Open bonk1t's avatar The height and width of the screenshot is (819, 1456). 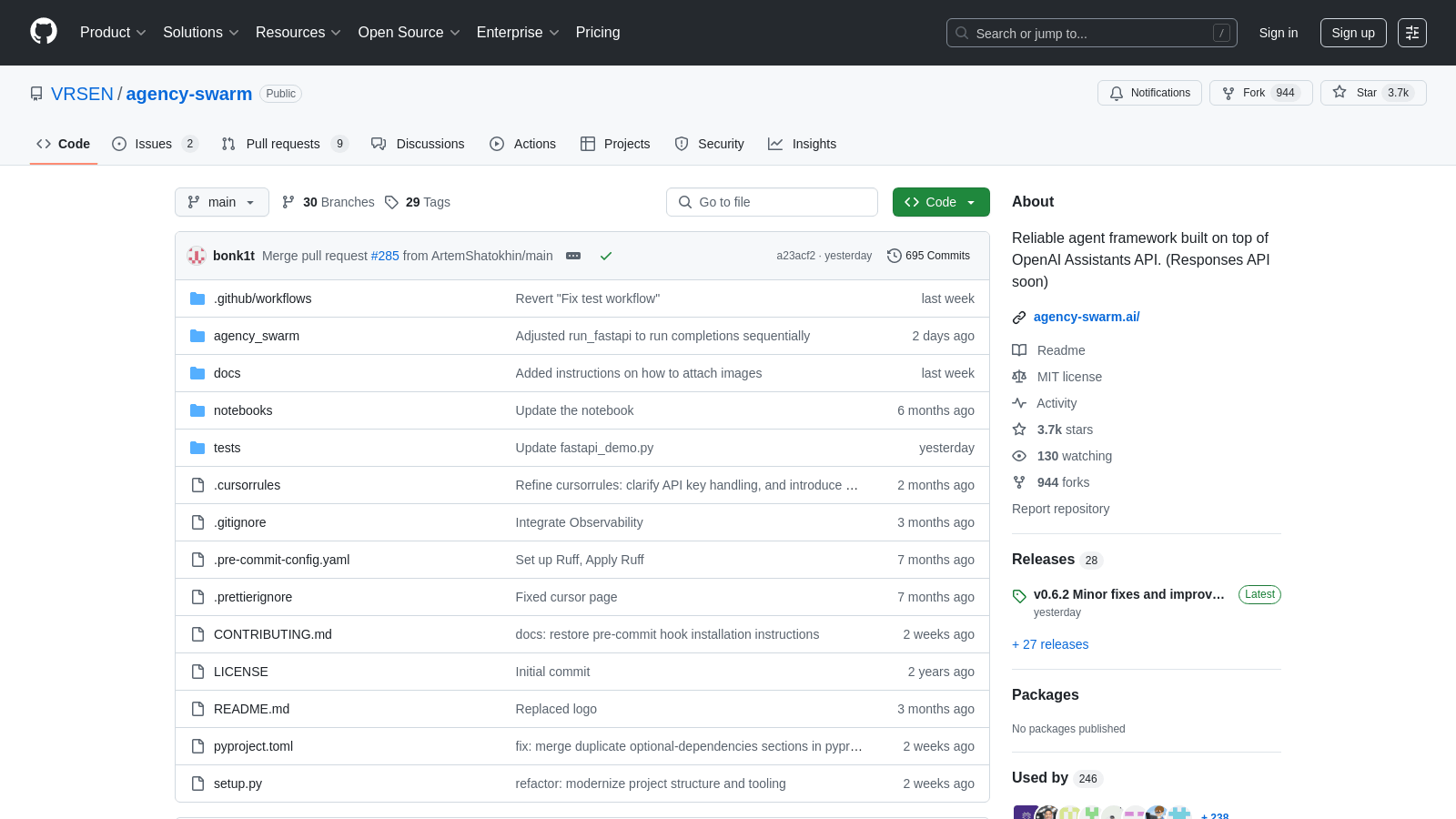tap(197, 256)
